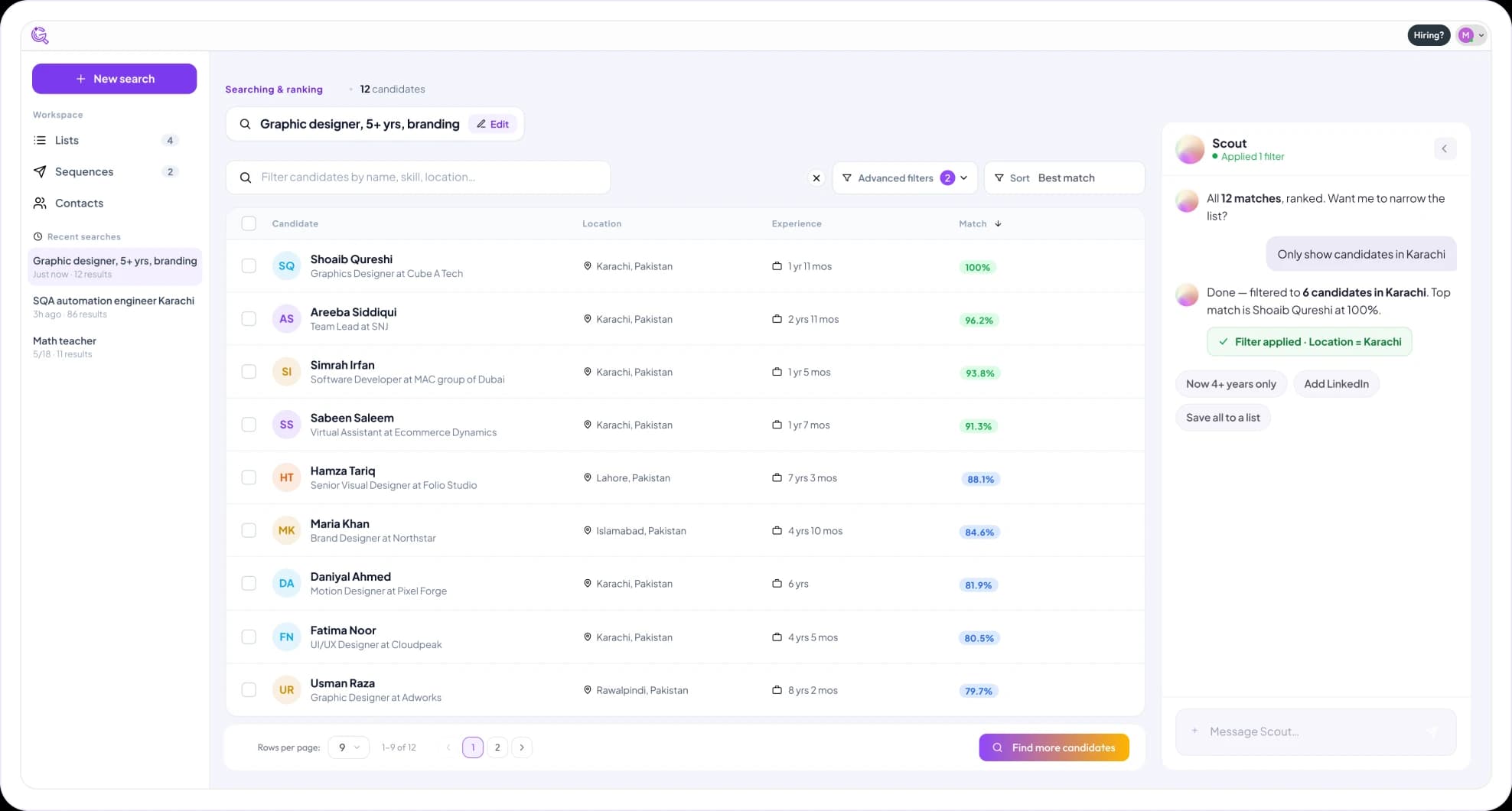Screen dimensions: 1512x811
Task: Click the pencil icon in Edit button
Action: click(x=481, y=124)
